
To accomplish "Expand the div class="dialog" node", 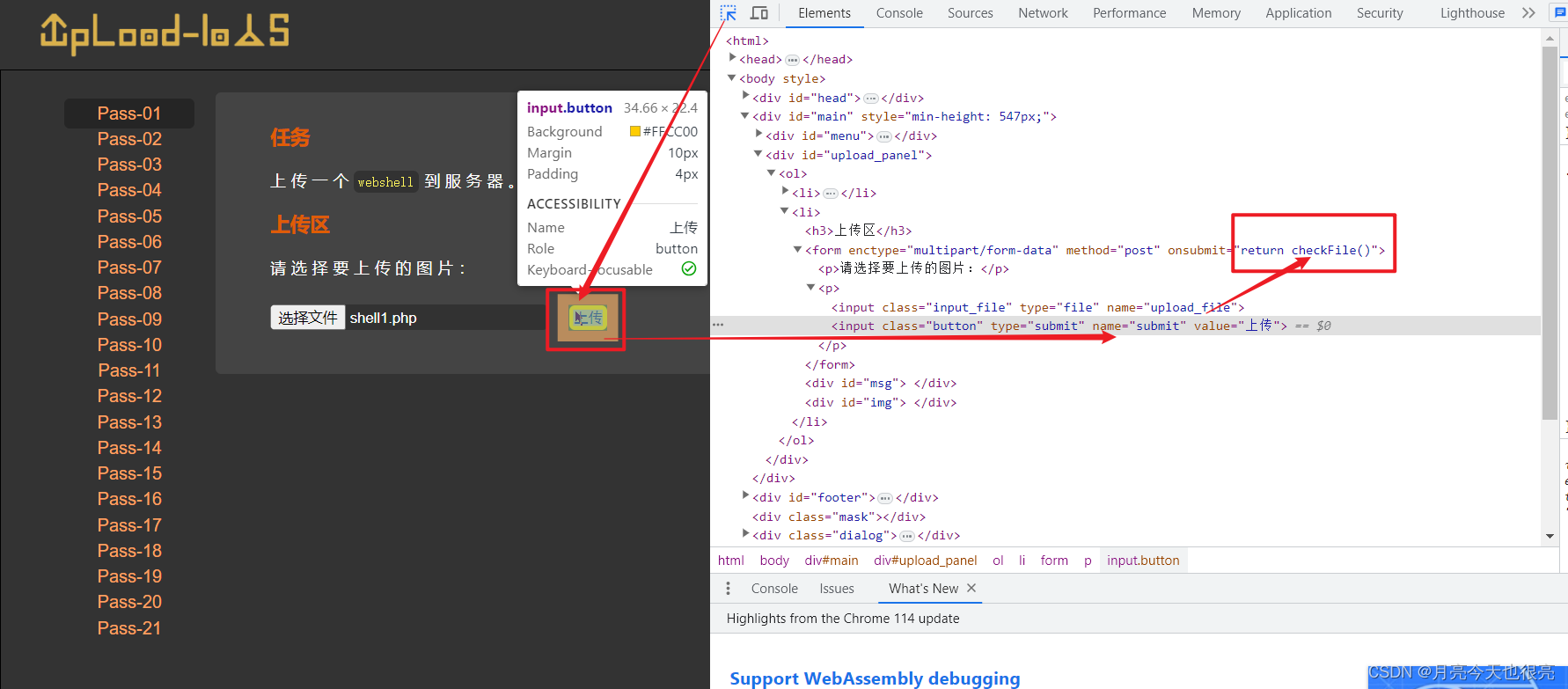I will [745, 533].
